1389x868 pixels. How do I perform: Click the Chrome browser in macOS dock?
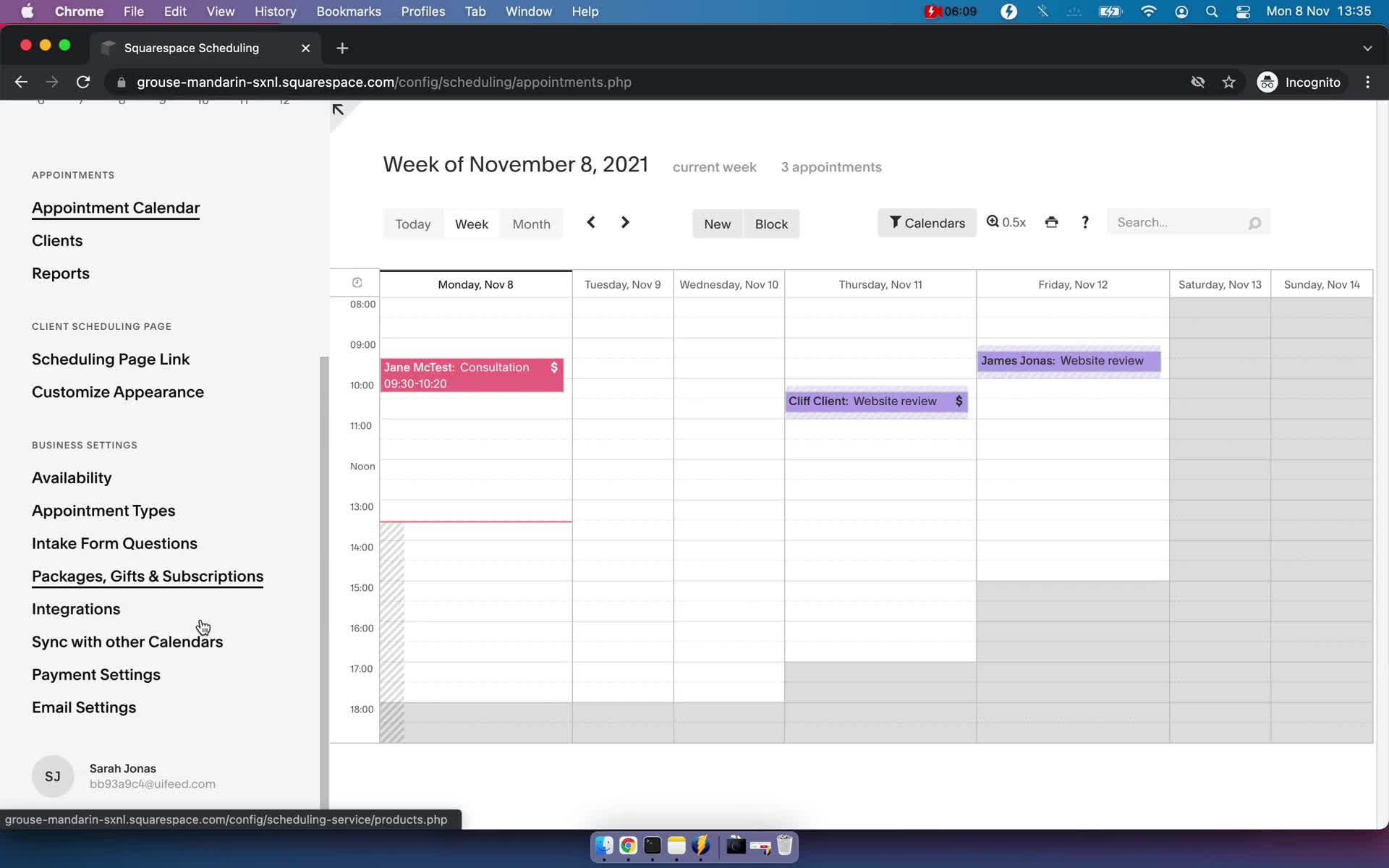click(628, 846)
